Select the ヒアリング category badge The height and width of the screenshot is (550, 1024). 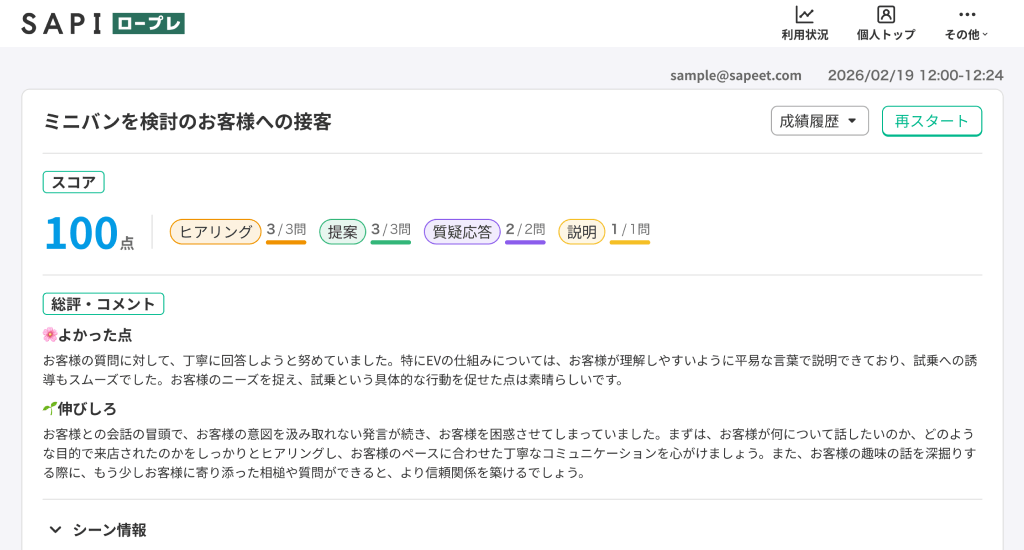215,232
